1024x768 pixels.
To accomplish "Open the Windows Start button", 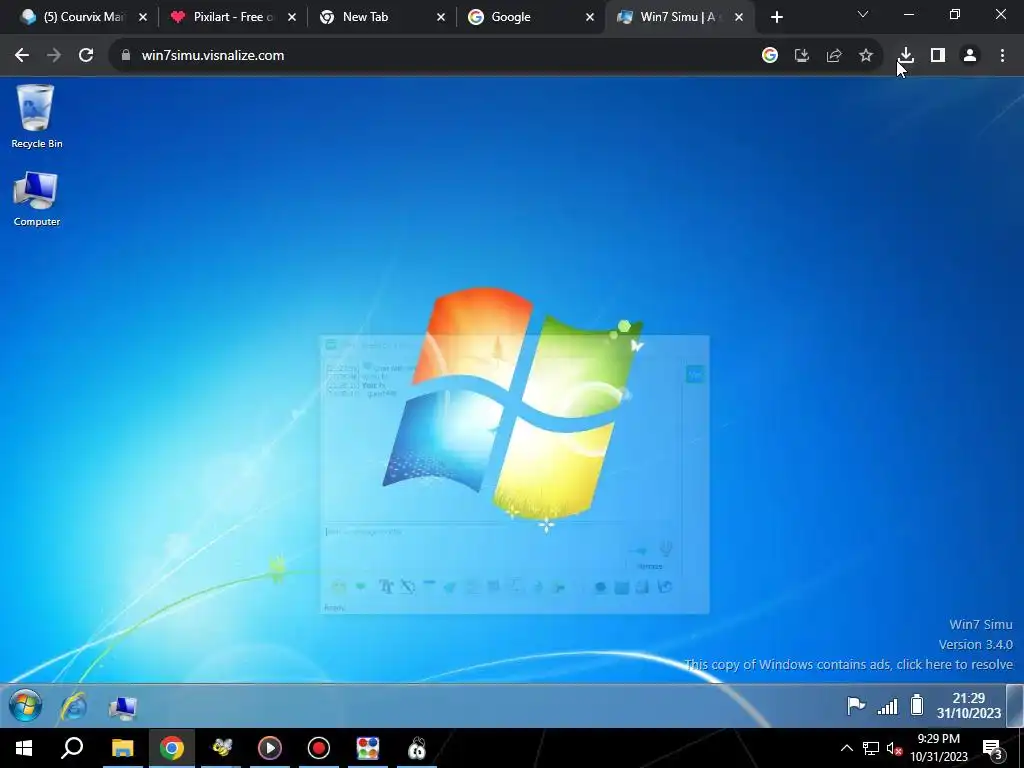I will click(x=24, y=748).
